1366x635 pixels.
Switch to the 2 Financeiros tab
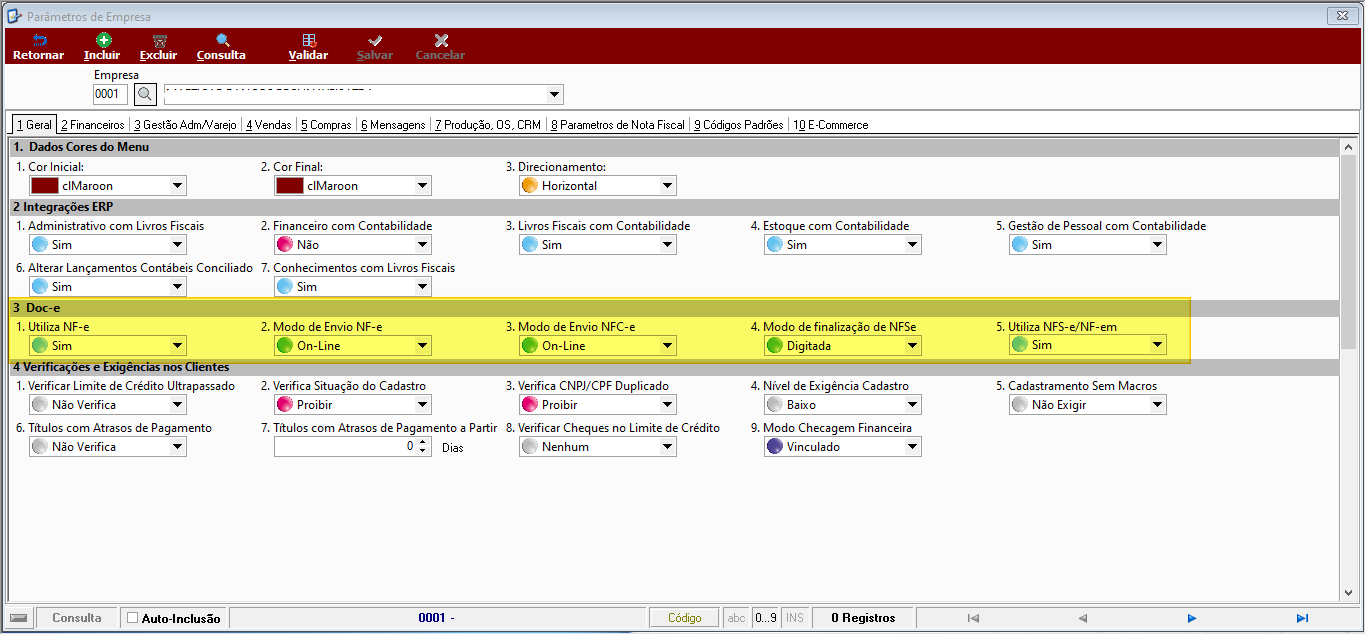pos(93,125)
